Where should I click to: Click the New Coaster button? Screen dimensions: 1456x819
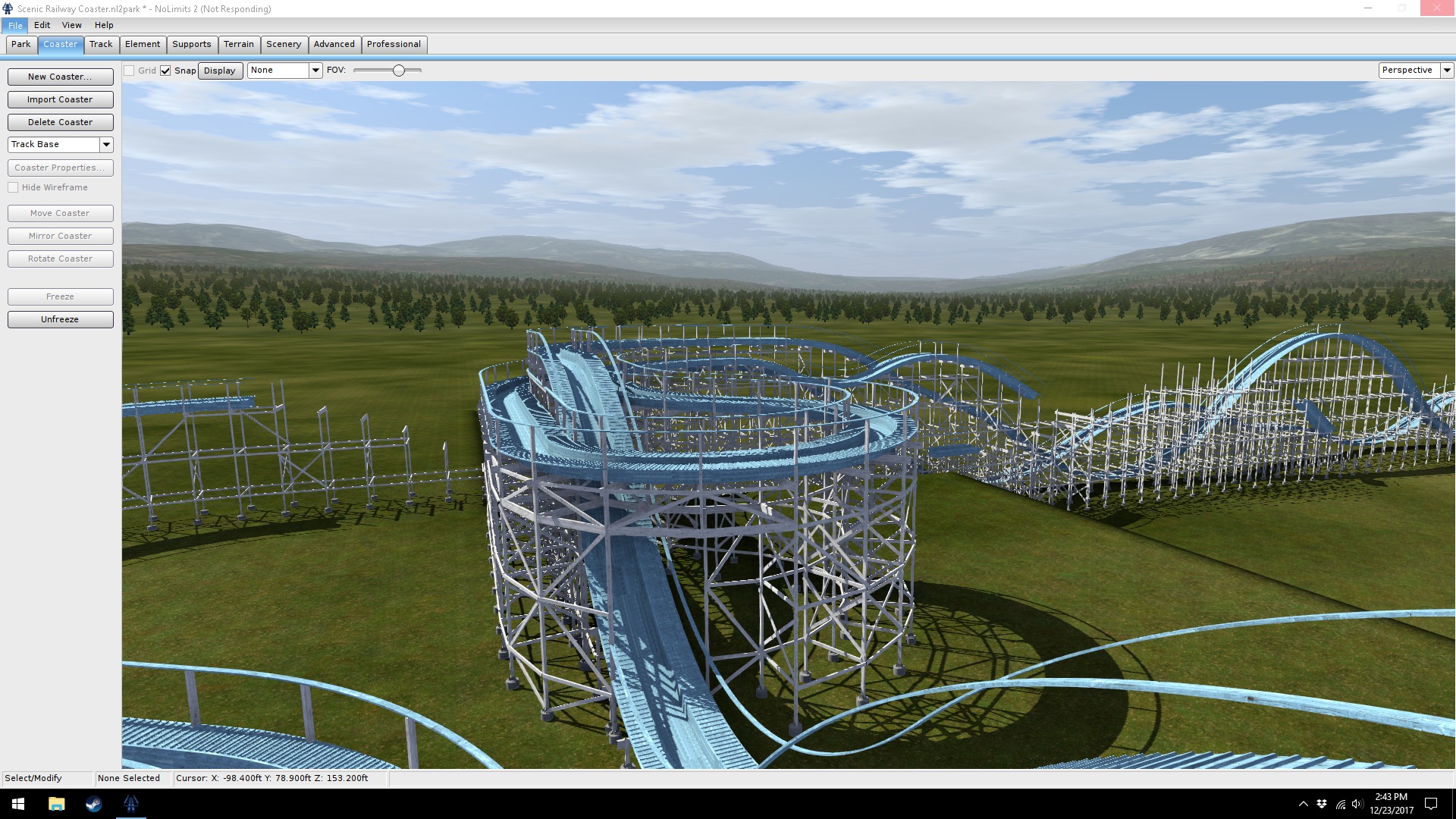tap(60, 77)
